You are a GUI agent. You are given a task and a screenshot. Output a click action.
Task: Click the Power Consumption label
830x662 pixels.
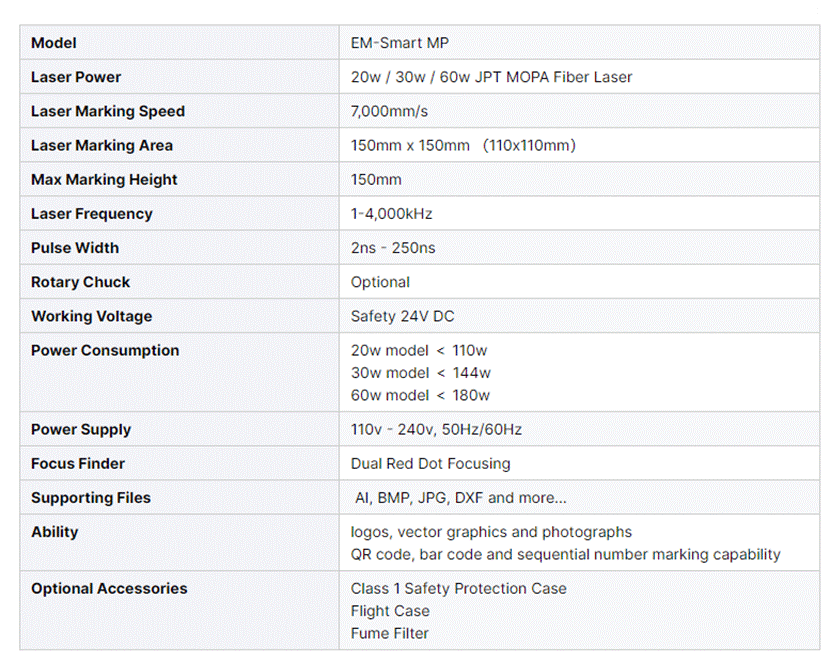pyautogui.click(x=105, y=351)
